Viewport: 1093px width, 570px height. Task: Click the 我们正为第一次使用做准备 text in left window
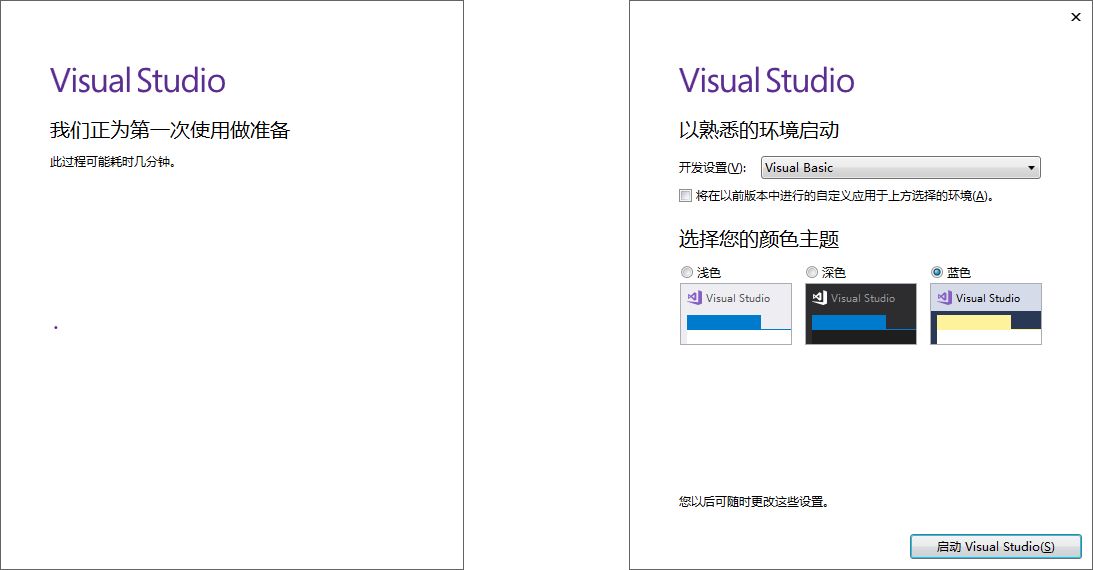(x=169, y=130)
